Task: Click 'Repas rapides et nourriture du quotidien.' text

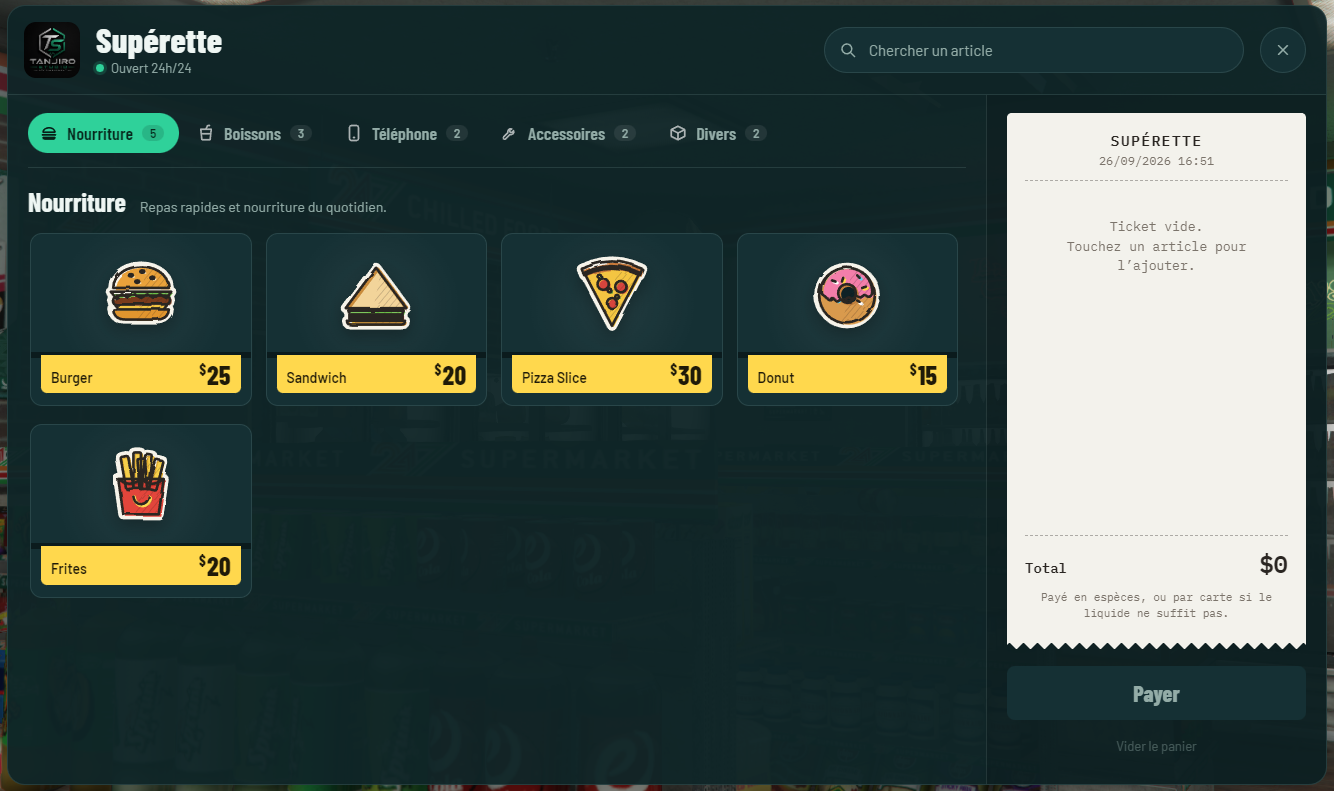Action: (x=263, y=208)
